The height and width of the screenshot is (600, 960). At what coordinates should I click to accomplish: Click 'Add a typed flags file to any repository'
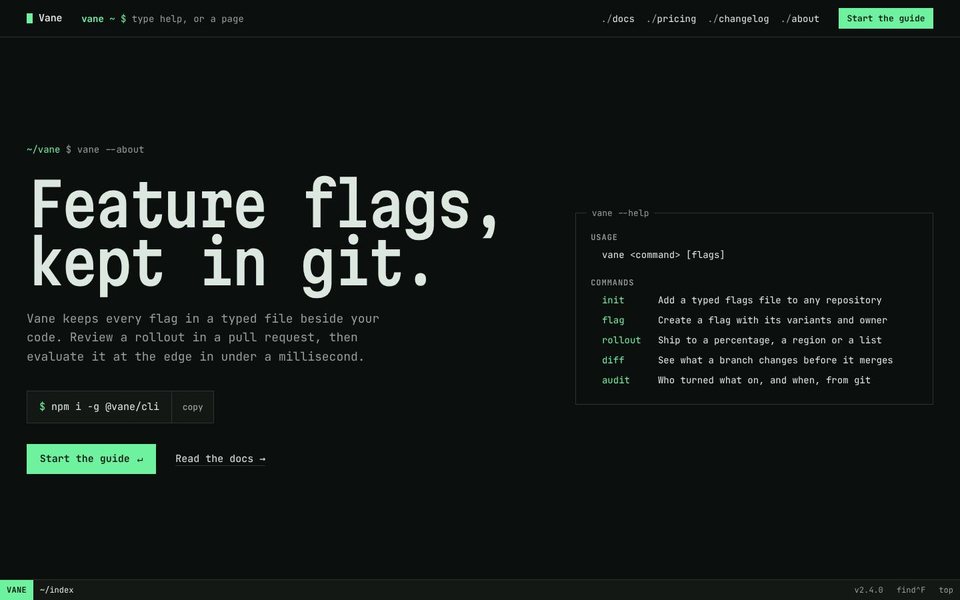tap(770, 300)
